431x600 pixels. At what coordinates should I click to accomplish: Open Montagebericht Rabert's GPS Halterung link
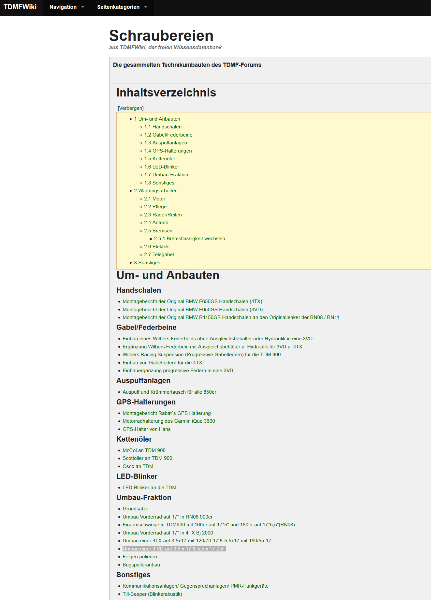click(x=167, y=413)
